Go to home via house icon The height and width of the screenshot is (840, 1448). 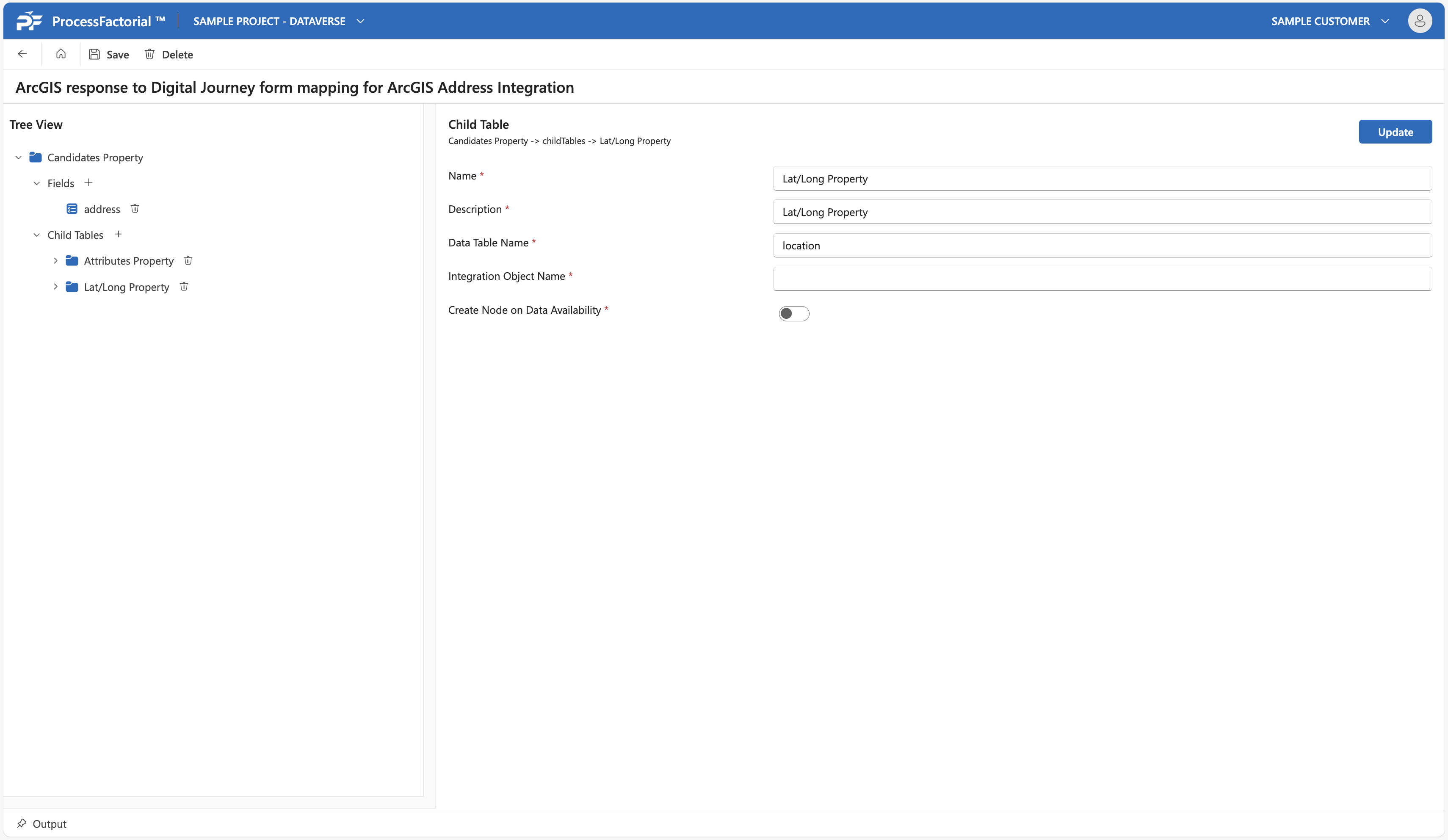[x=61, y=54]
